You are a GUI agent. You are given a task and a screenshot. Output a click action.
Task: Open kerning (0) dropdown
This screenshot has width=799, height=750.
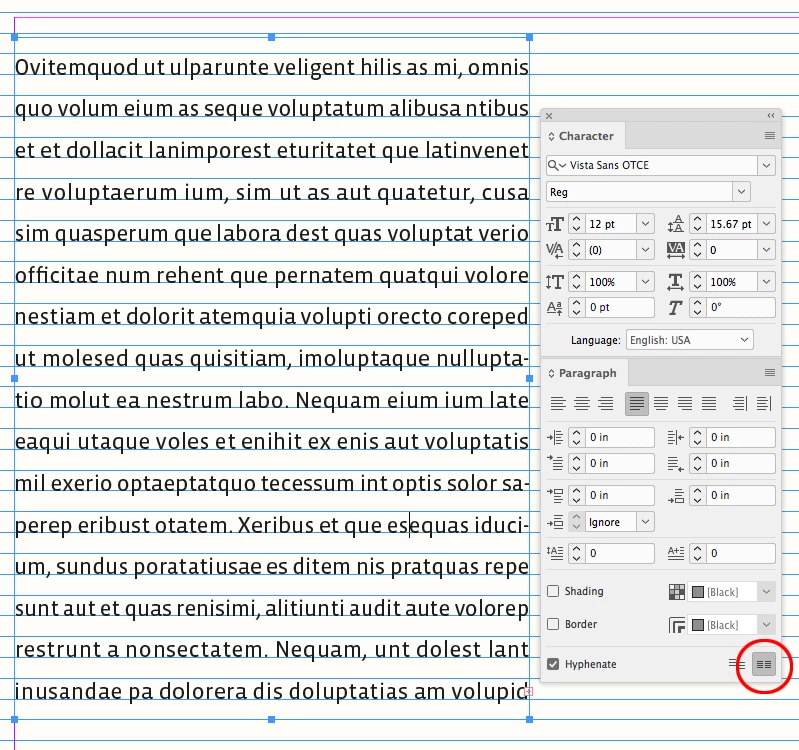pyautogui.click(x=645, y=250)
